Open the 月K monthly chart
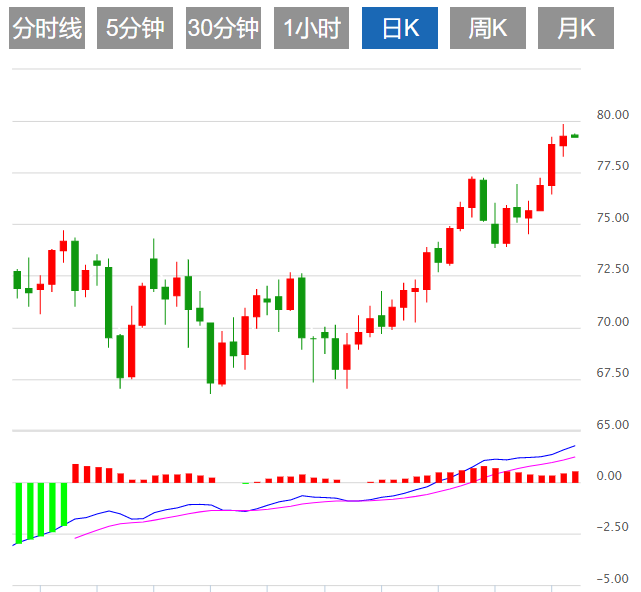This screenshot has height=592, width=641. coord(575,28)
